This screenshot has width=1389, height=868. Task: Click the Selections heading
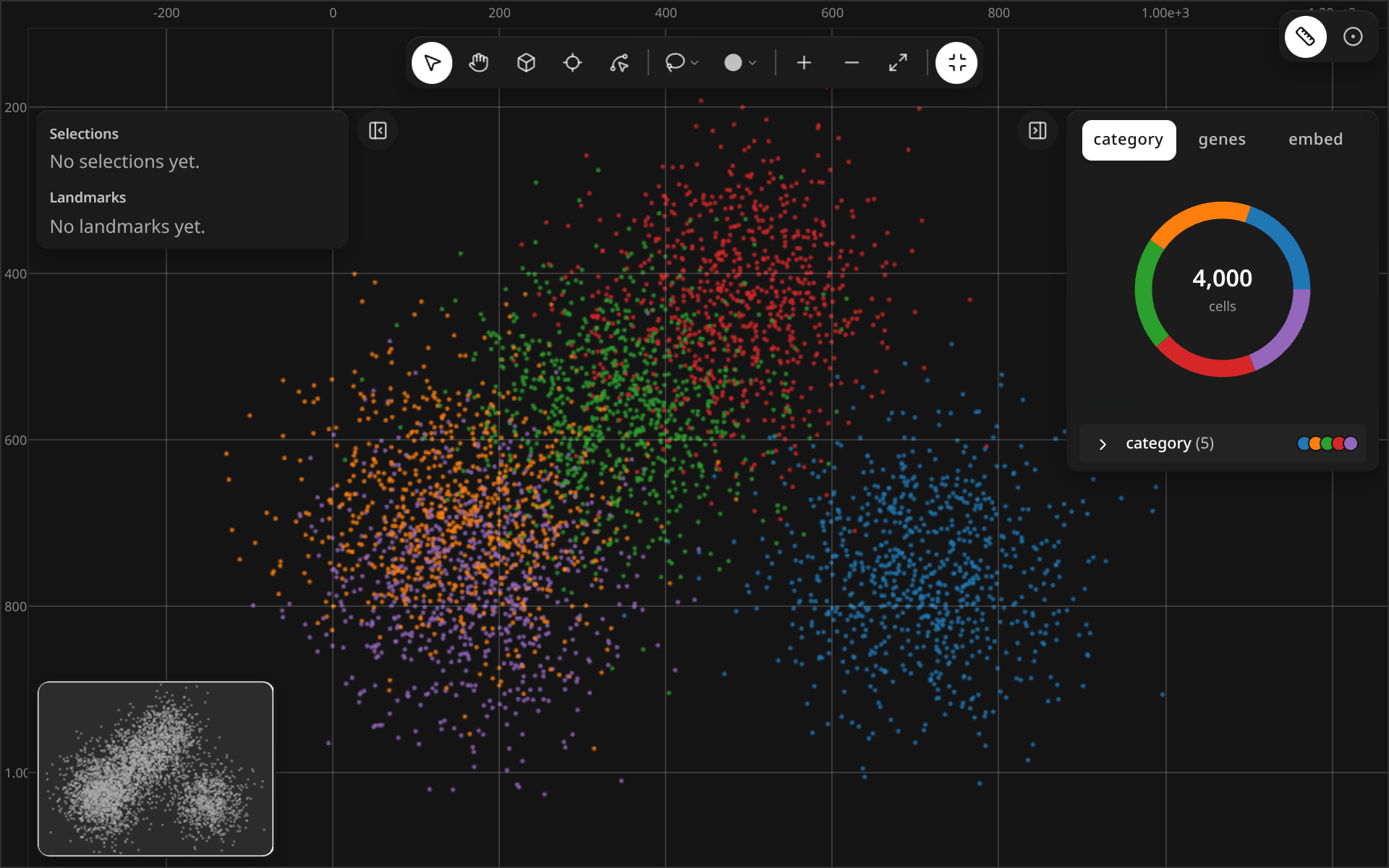[x=84, y=134]
